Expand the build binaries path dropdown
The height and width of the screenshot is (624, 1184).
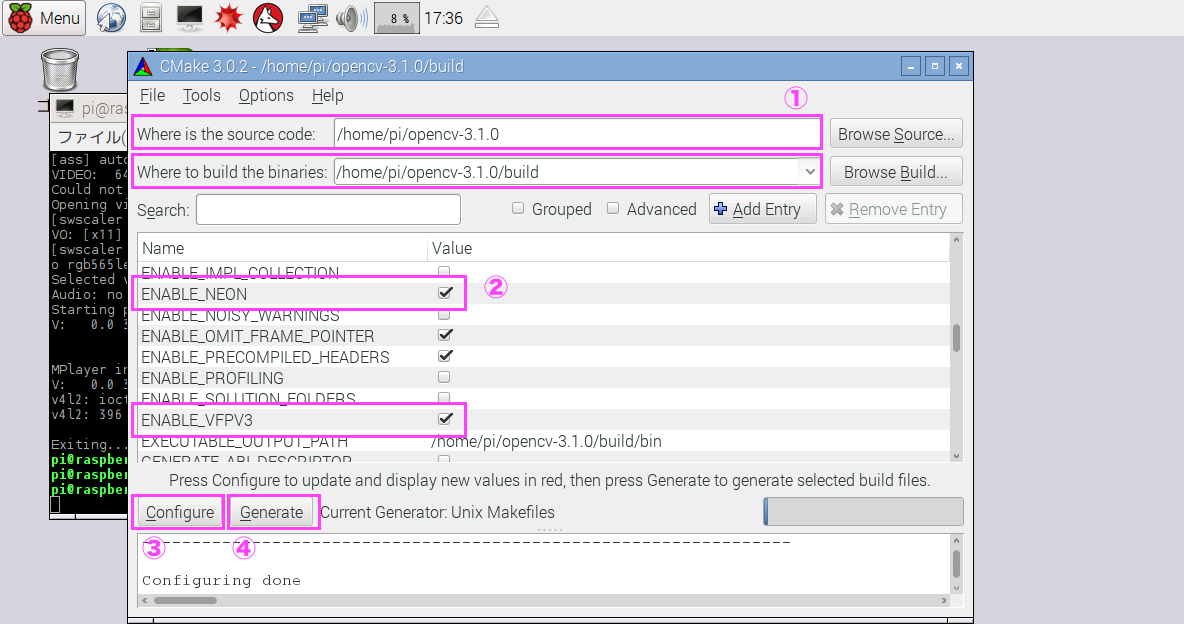click(x=808, y=172)
